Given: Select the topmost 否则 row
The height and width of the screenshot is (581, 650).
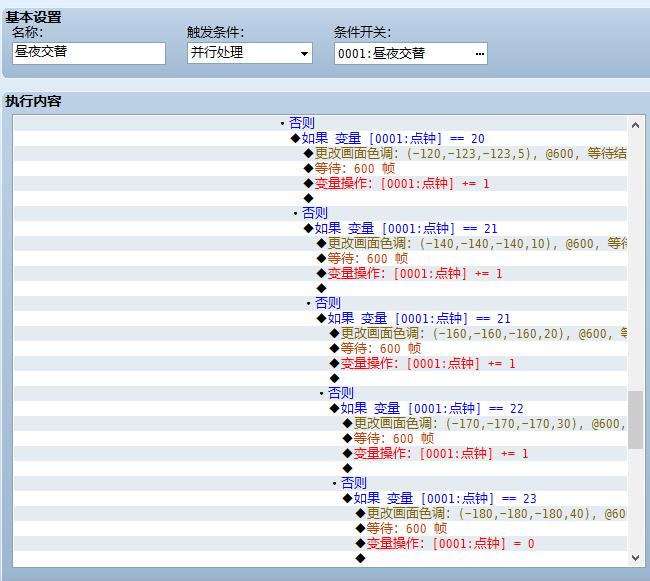Looking at the screenshot, I should point(320,123).
